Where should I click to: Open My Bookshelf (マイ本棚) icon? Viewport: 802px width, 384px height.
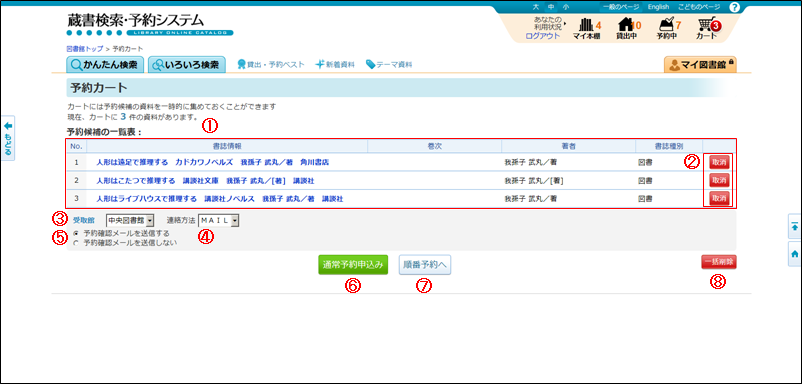586,29
